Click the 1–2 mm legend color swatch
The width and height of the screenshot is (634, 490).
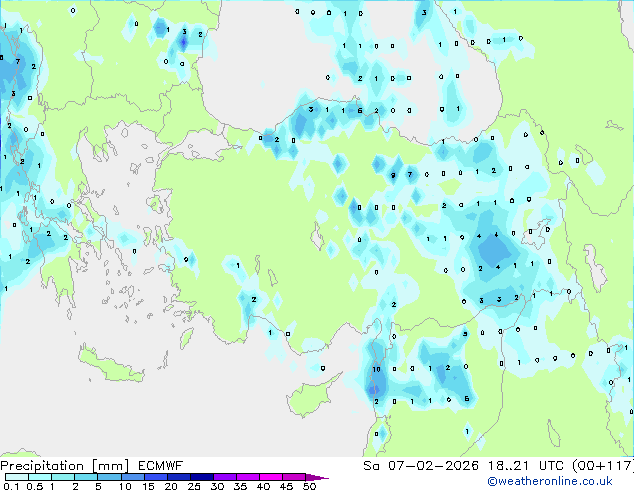tap(63, 477)
